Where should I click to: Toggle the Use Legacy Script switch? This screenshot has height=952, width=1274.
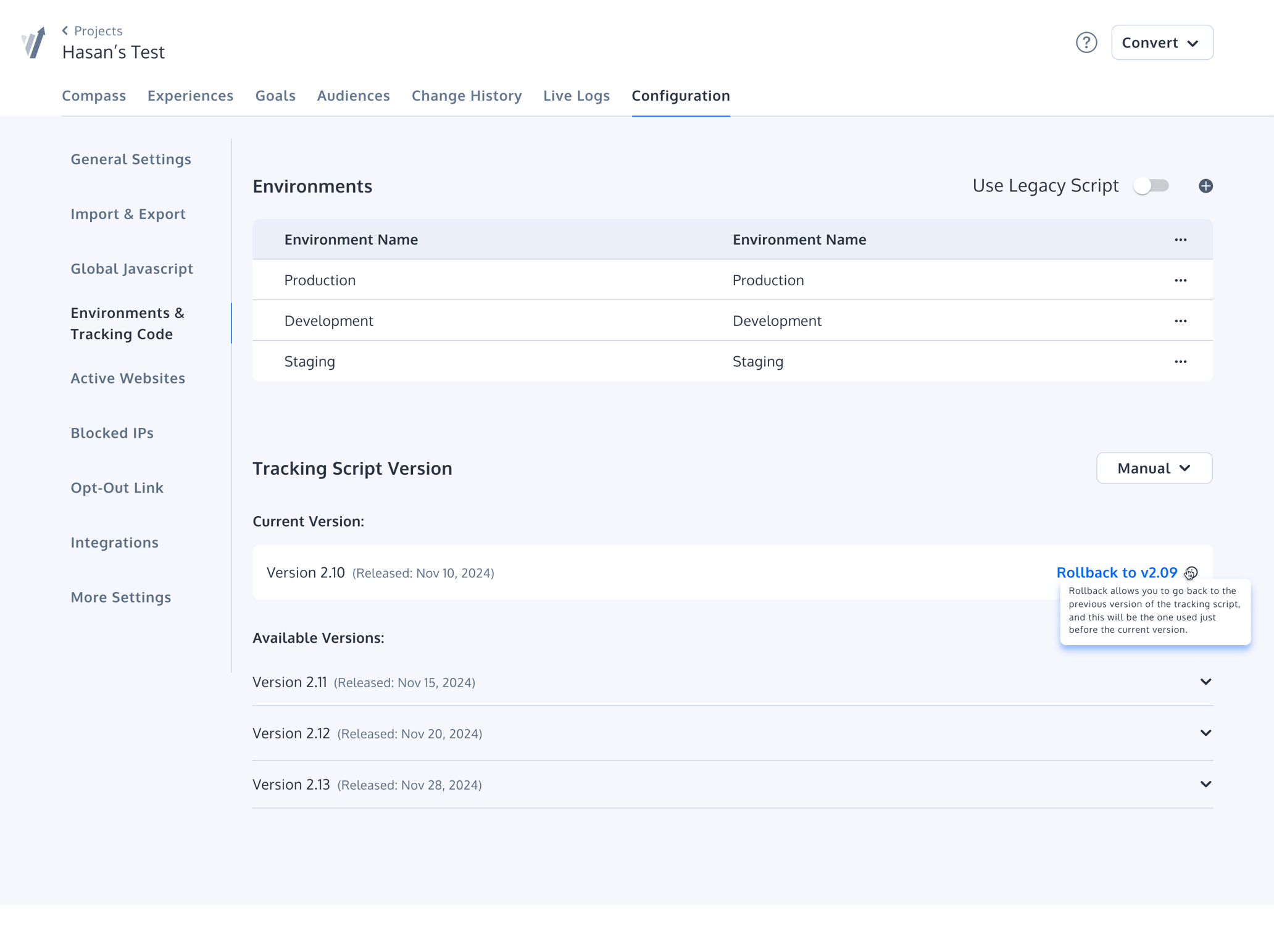[x=1151, y=186]
